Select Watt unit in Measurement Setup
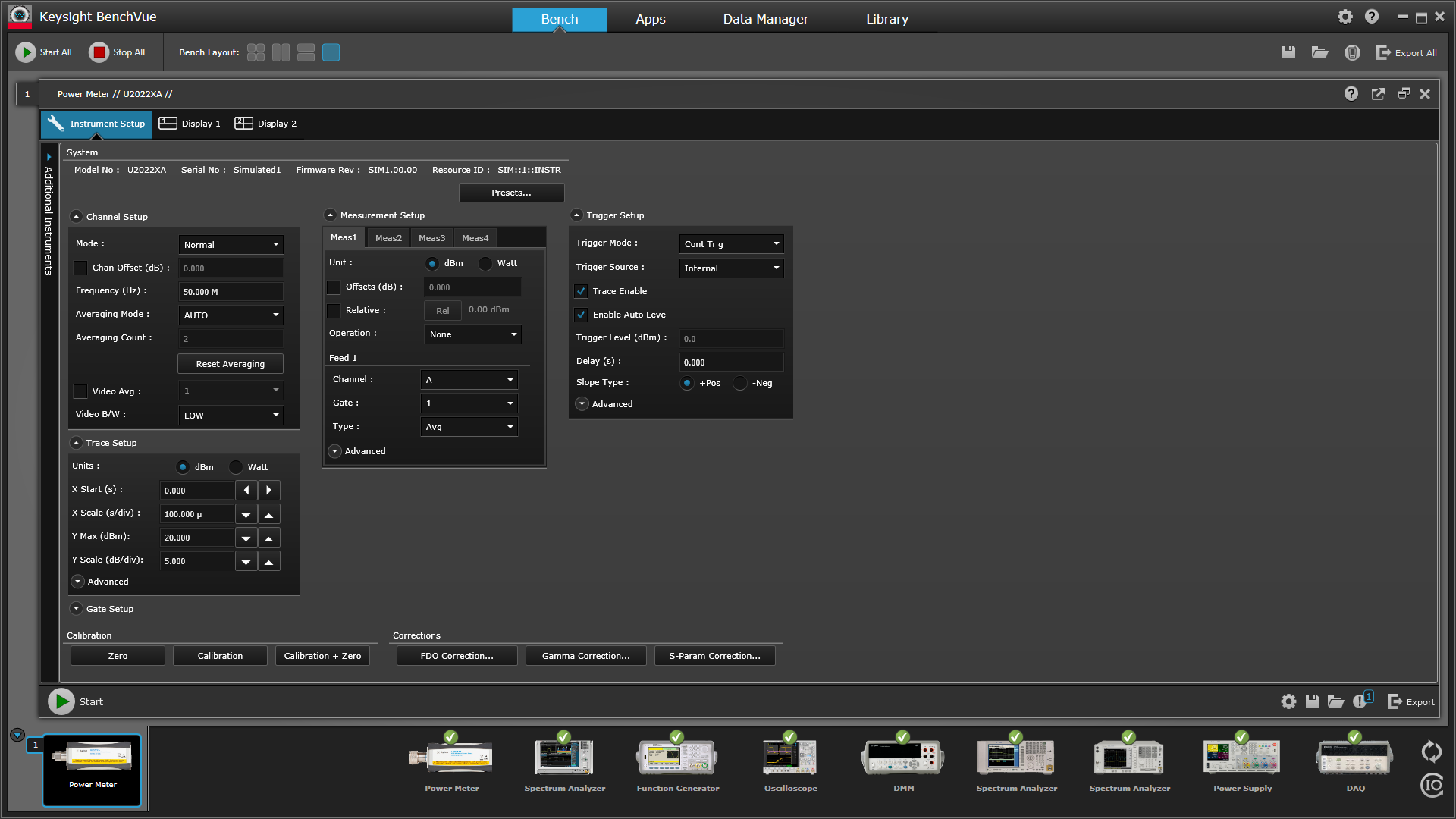Screen dimensions: 1456x819 coord(485,263)
